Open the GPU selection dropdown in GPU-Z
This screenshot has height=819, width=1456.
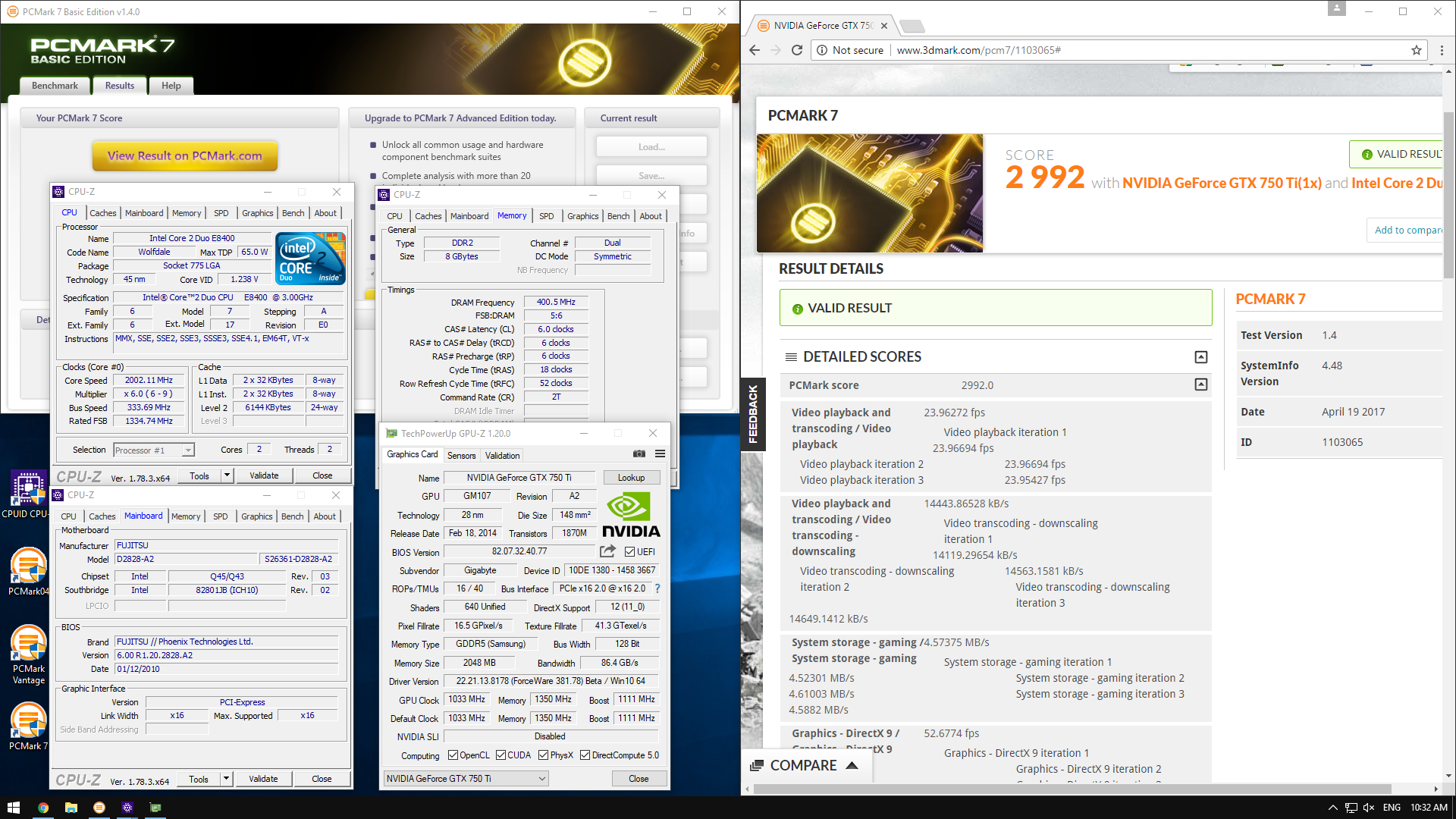coord(466,778)
